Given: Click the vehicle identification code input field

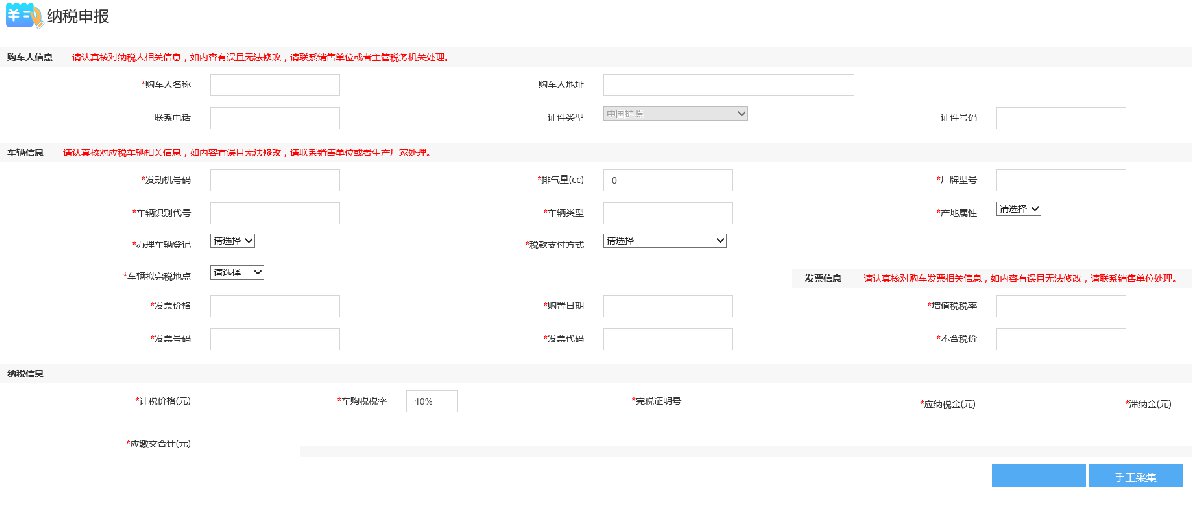Looking at the screenshot, I should point(275,213).
